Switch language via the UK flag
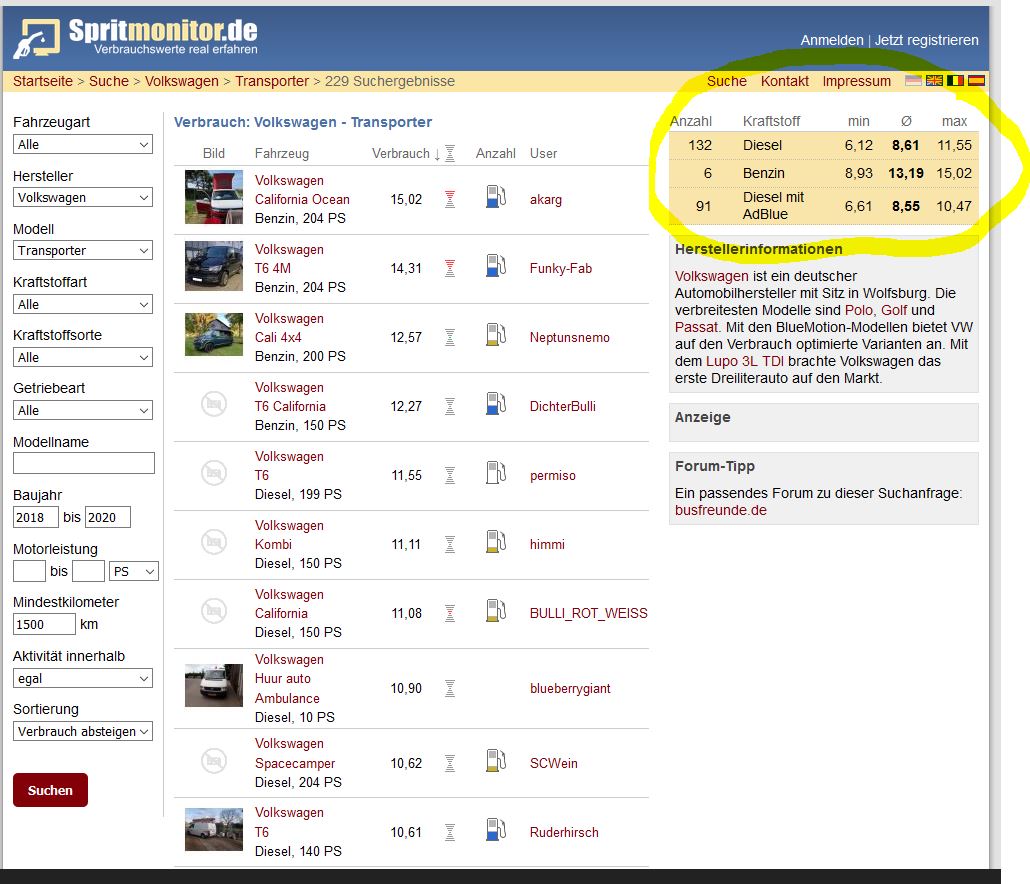Screen dimensions: 1030x884 pyautogui.click(x=935, y=81)
